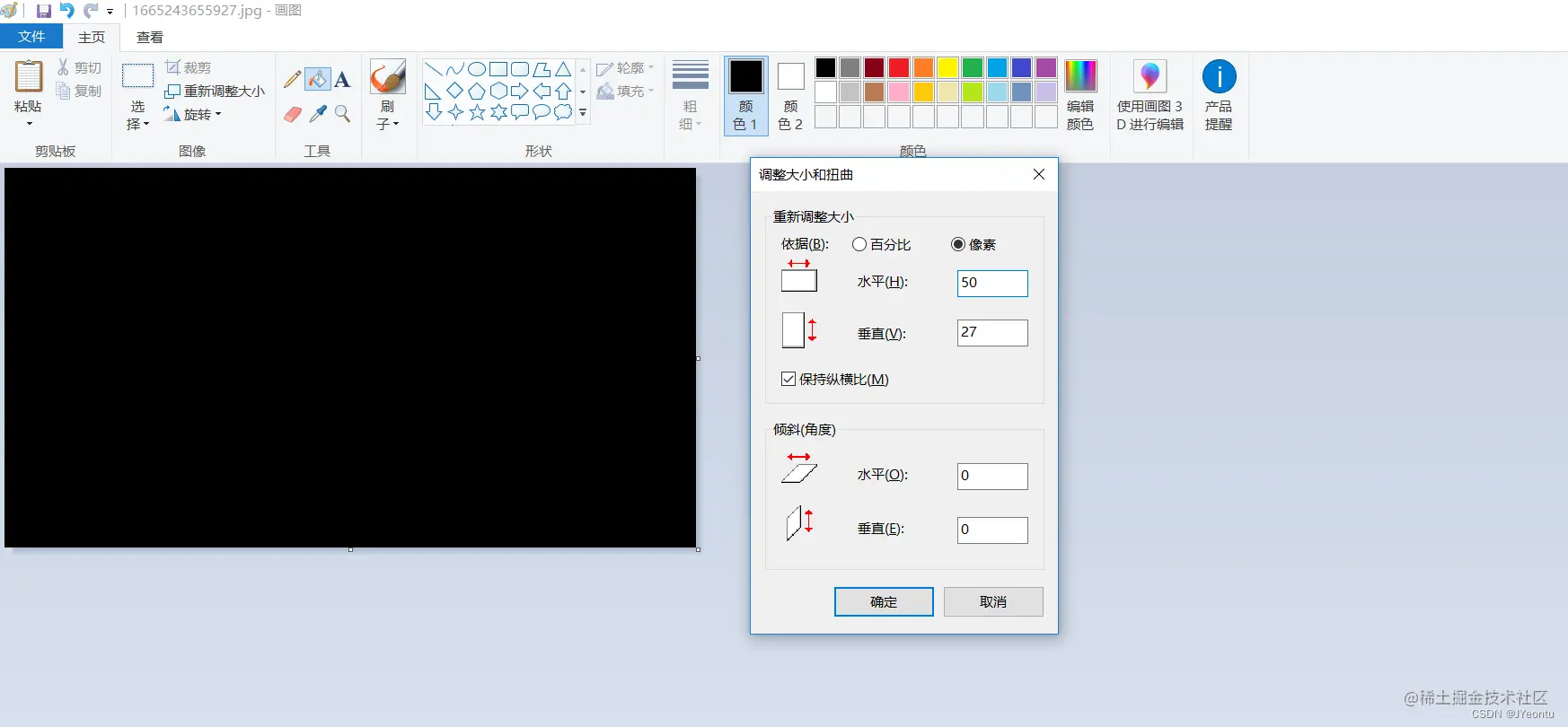Click the 垂直(V) resize input field

click(x=992, y=332)
